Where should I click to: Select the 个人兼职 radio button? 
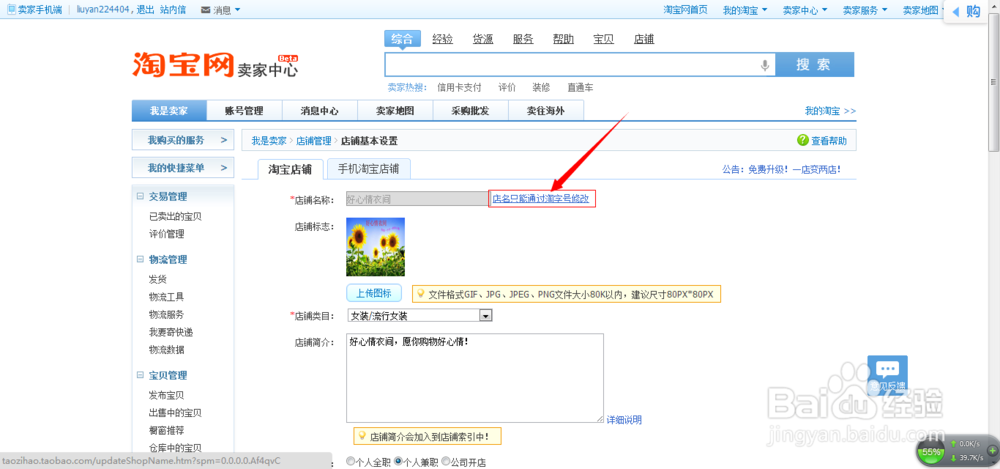(x=398, y=461)
